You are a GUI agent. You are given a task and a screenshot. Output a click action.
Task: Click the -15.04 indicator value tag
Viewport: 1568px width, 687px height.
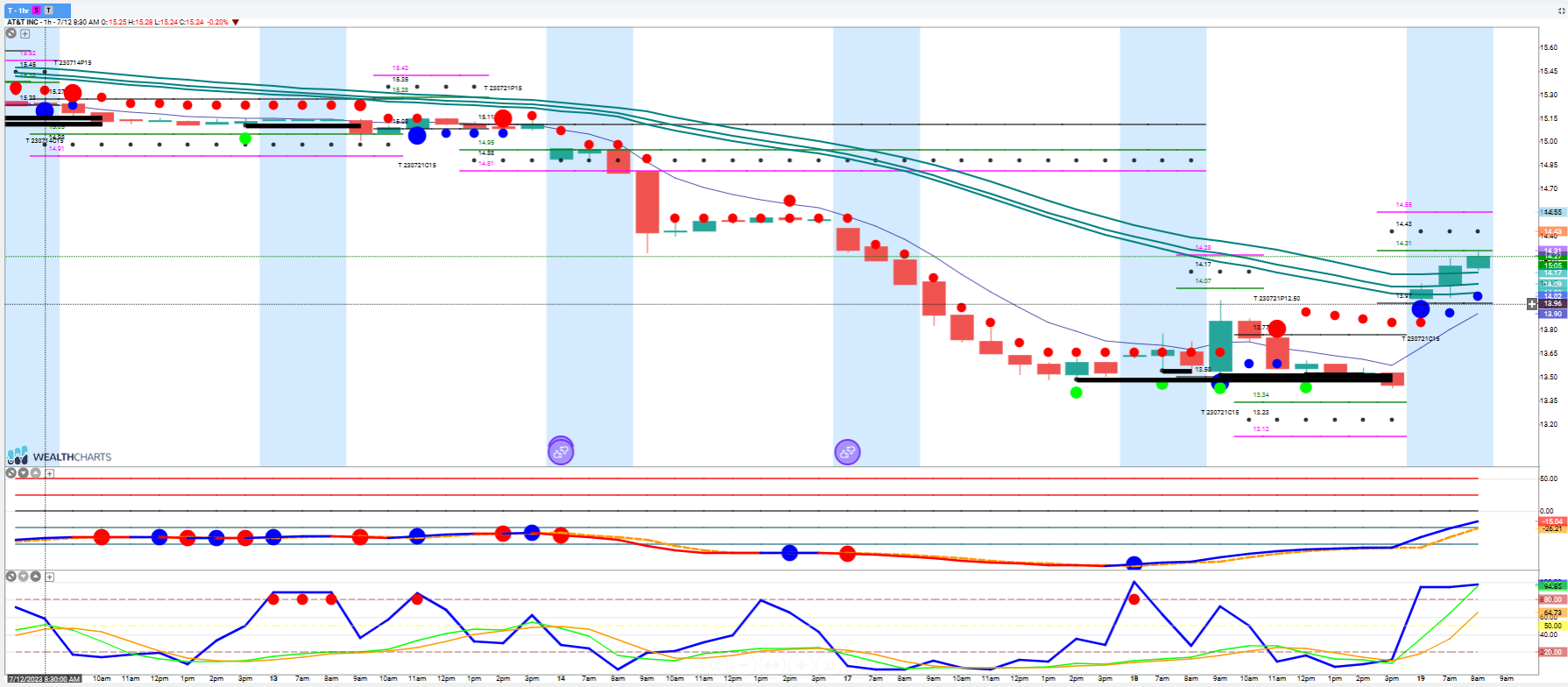click(x=1552, y=521)
